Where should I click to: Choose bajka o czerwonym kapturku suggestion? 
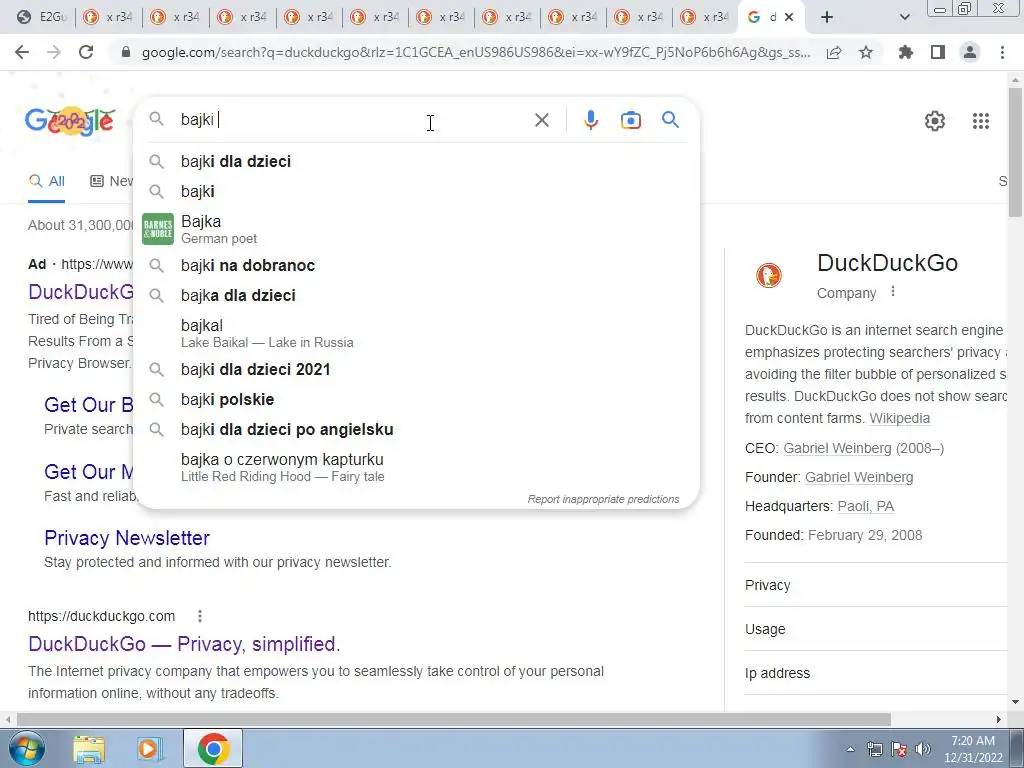point(417,468)
